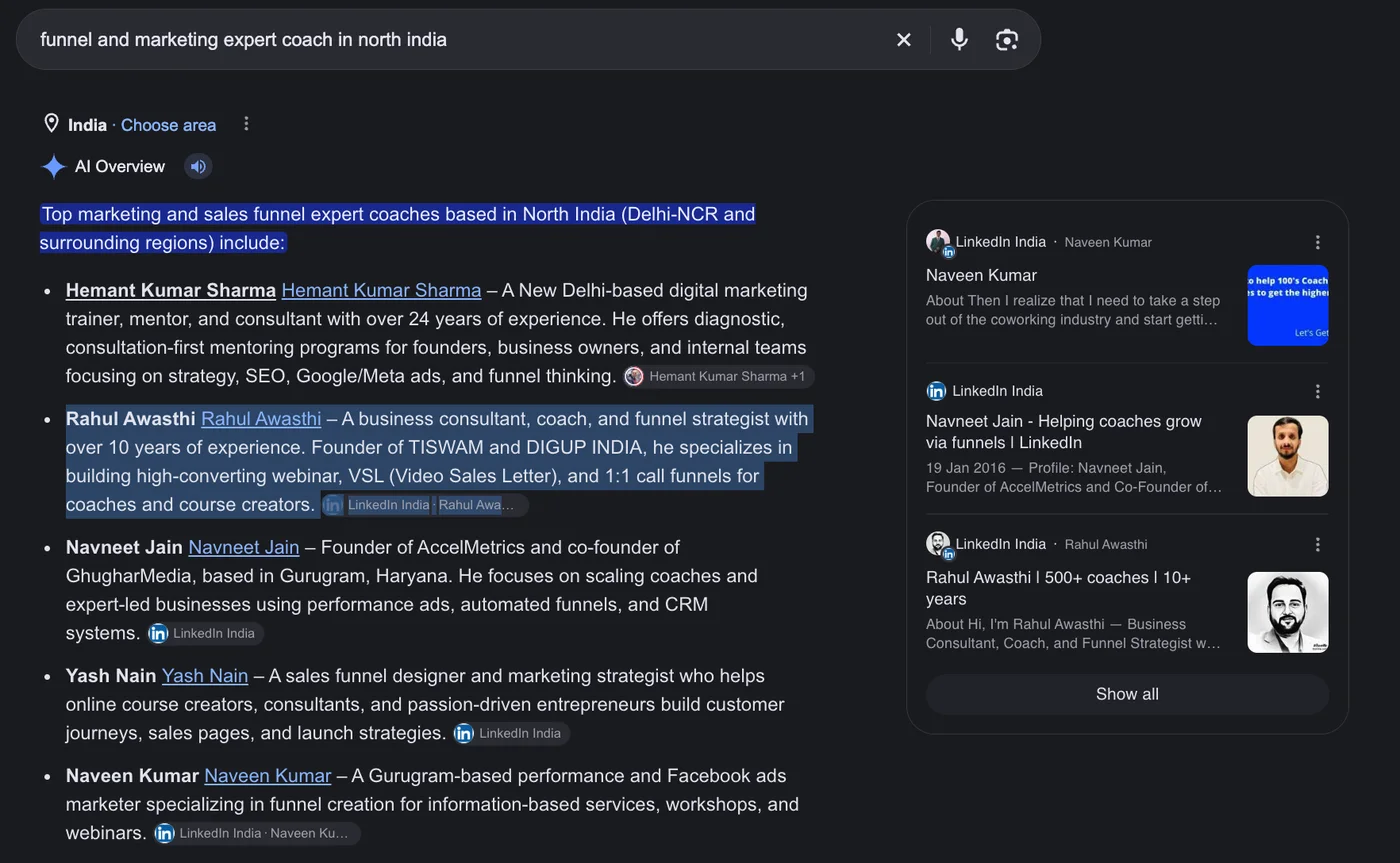This screenshot has width=1400, height=863.
Task: Open the Navneet Jain - Helping coaches grow result
Action: coord(1064,432)
